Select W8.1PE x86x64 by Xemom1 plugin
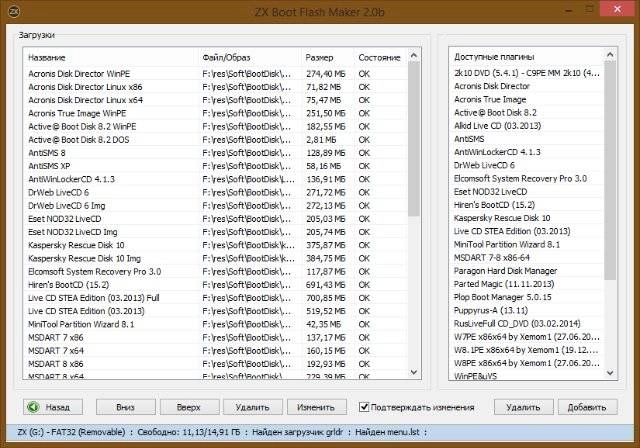The width and height of the screenshot is (640, 448). pyautogui.click(x=527, y=350)
